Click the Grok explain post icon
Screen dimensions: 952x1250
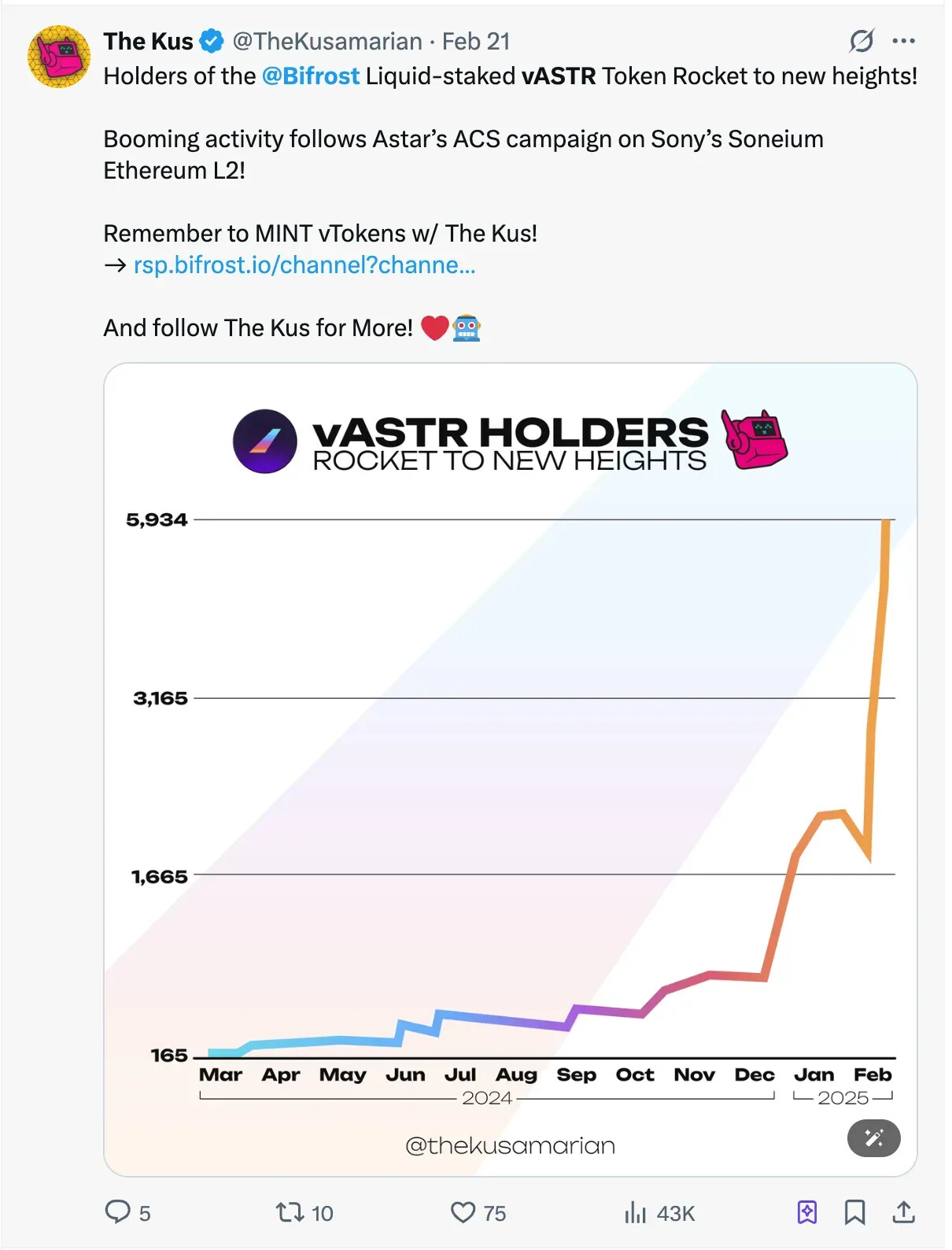pyautogui.click(x=862, y=41)
